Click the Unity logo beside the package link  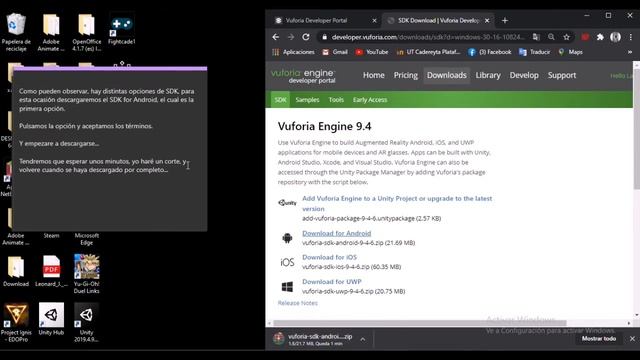[287, 202]
